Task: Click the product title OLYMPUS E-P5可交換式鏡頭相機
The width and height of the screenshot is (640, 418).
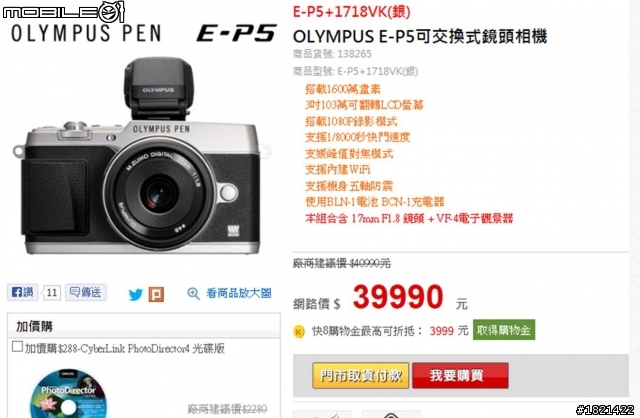Action: point(420,37)
